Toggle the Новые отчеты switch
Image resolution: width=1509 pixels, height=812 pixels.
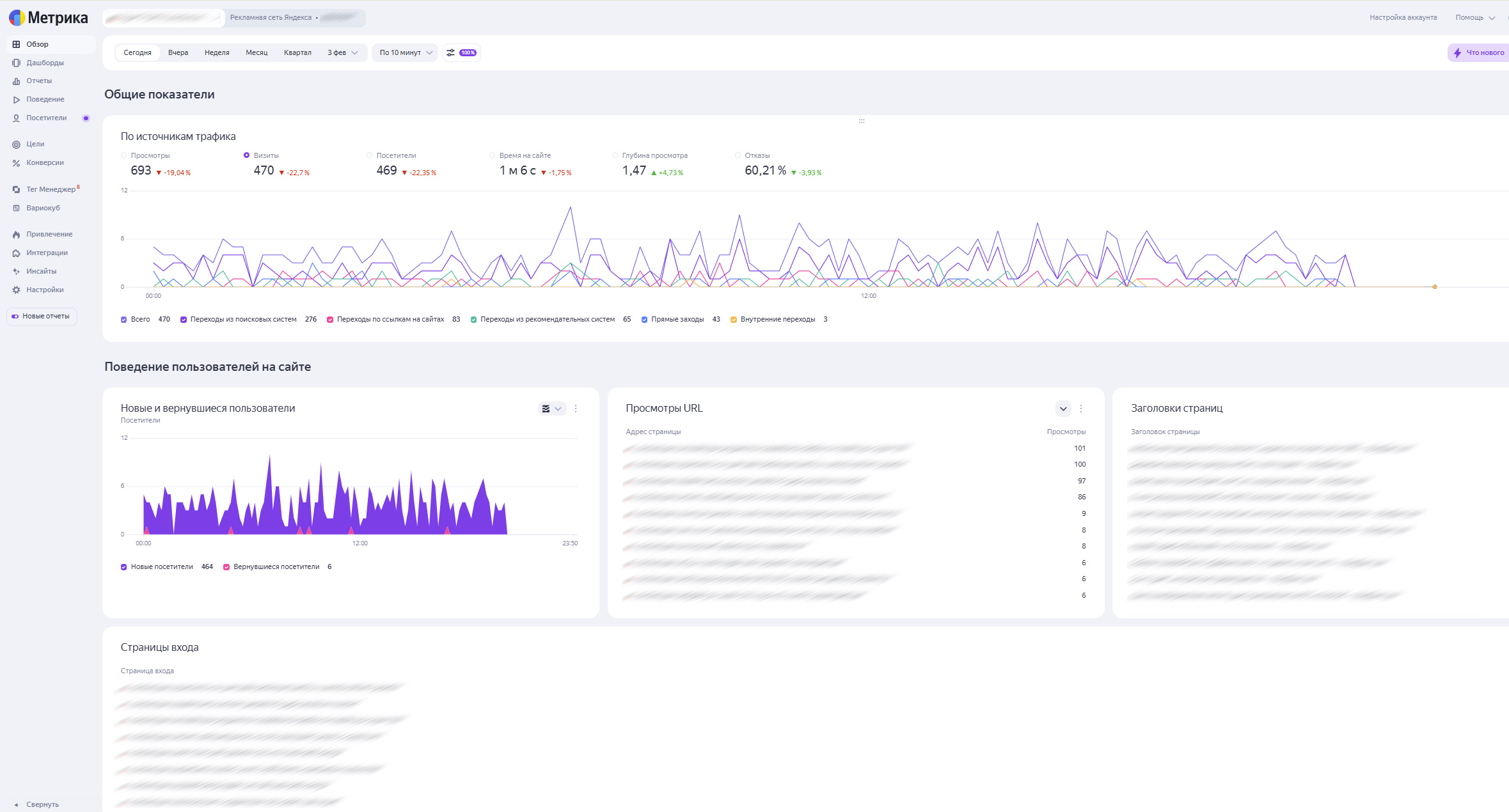pyautogui.click(x=15, y=316)
